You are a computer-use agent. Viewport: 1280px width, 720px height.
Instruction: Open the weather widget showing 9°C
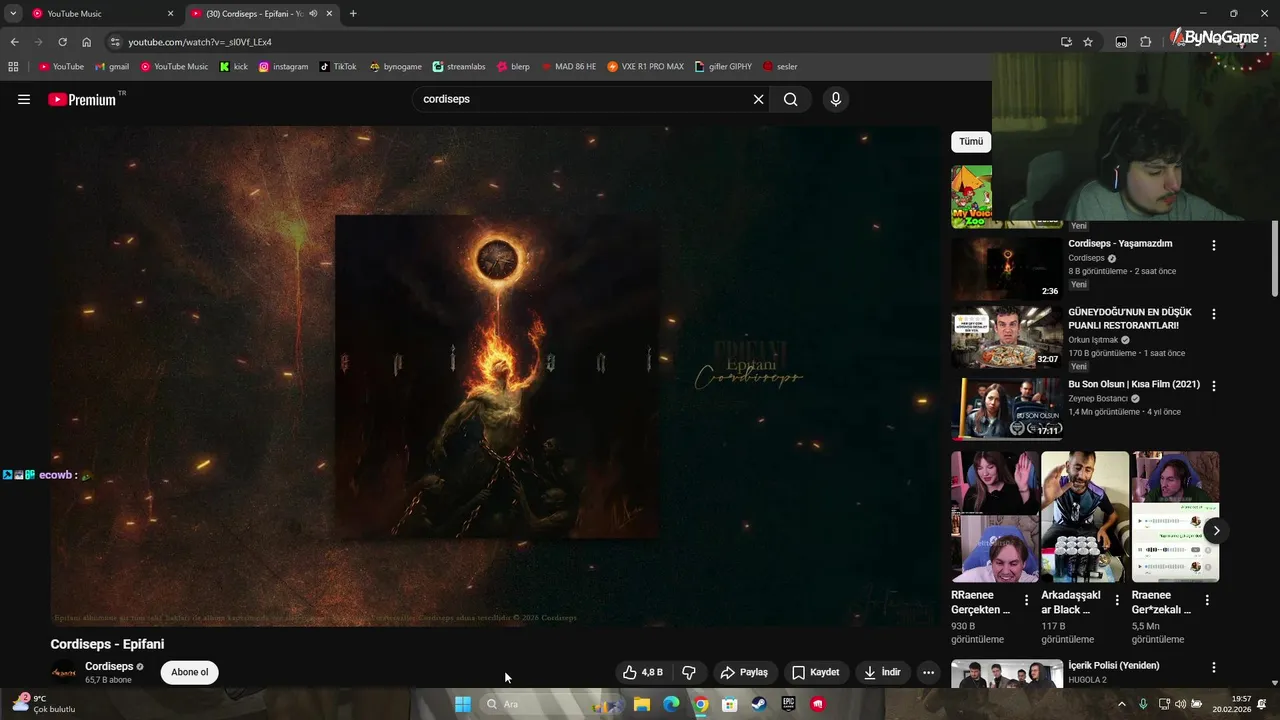coord(42,704)
